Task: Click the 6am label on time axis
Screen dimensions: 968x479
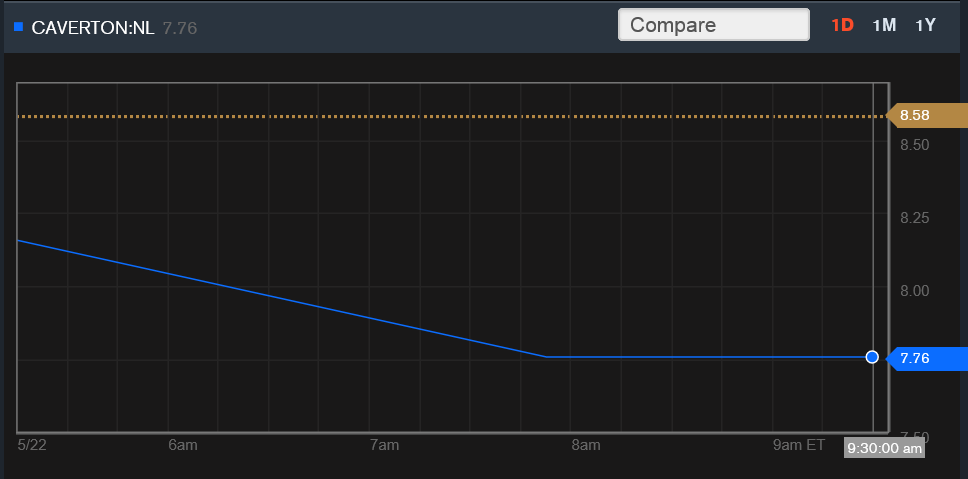Action: [183, 445]
